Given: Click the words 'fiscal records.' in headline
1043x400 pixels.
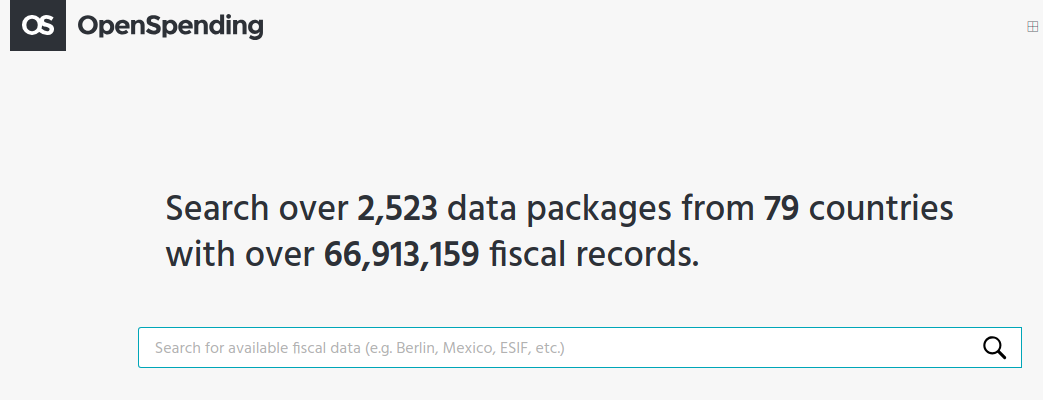Looking at the screenshot, I should [594, 255].
